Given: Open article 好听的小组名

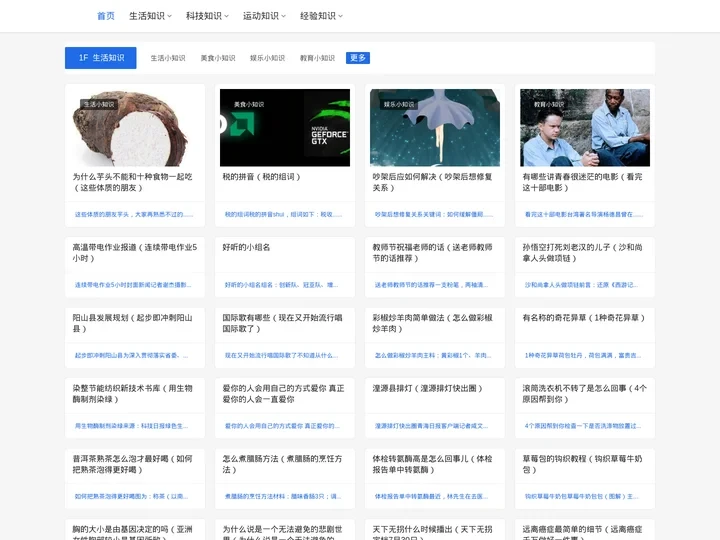Looking at the screenshot, I should [x=246, y=247].
